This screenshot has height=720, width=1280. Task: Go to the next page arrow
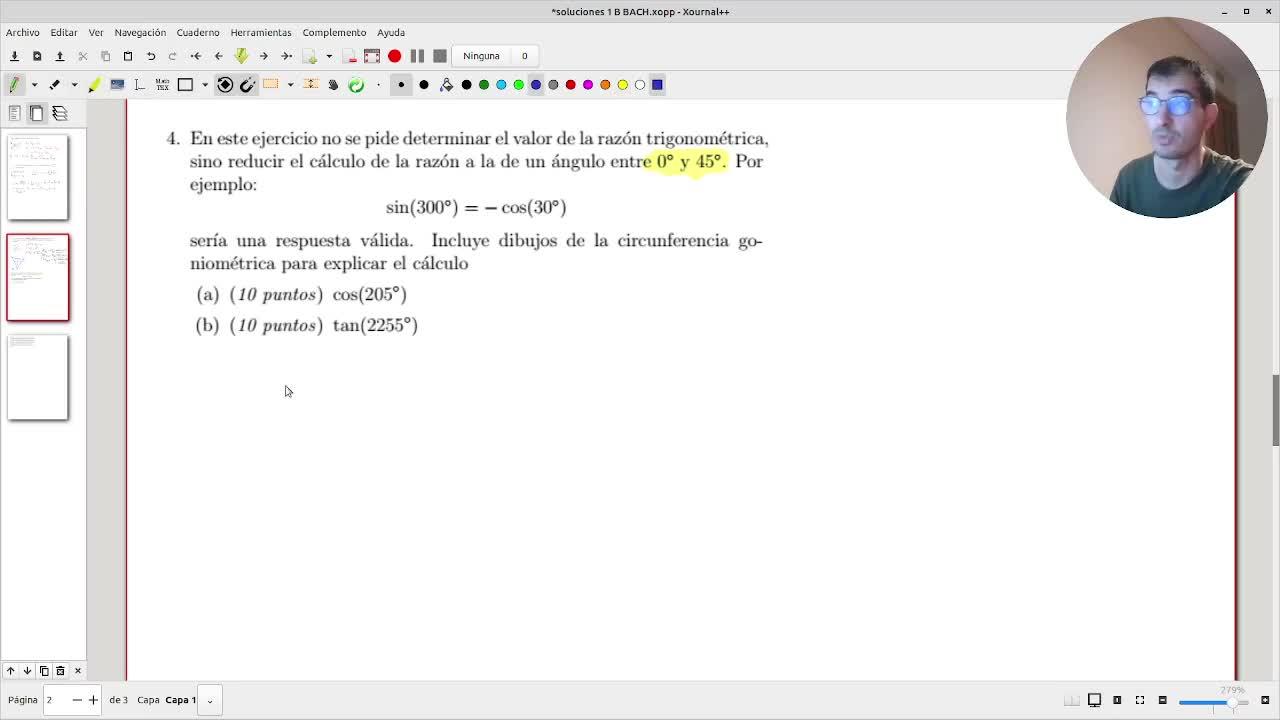[x=264, y=56]
